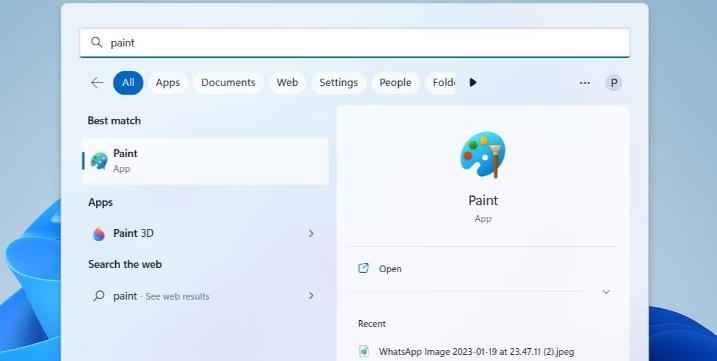Screen dimensions: 717x361
Task: Click the Paint 3D app icon
Action: [x=99, y=233]
